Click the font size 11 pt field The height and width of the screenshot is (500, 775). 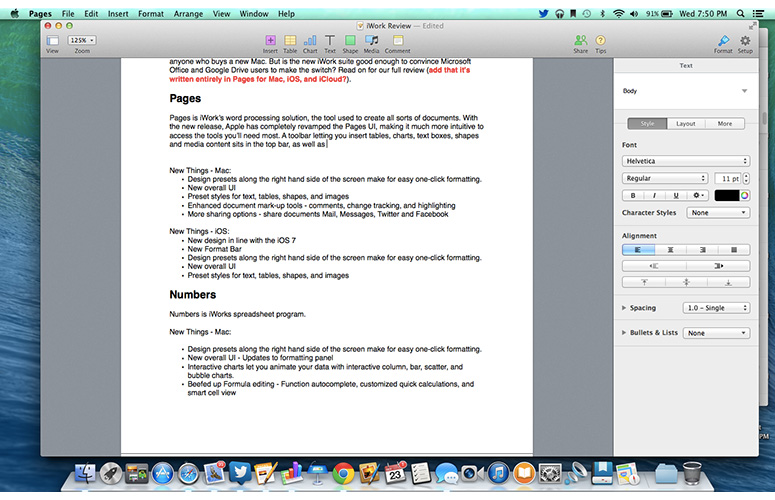point(729,178)
